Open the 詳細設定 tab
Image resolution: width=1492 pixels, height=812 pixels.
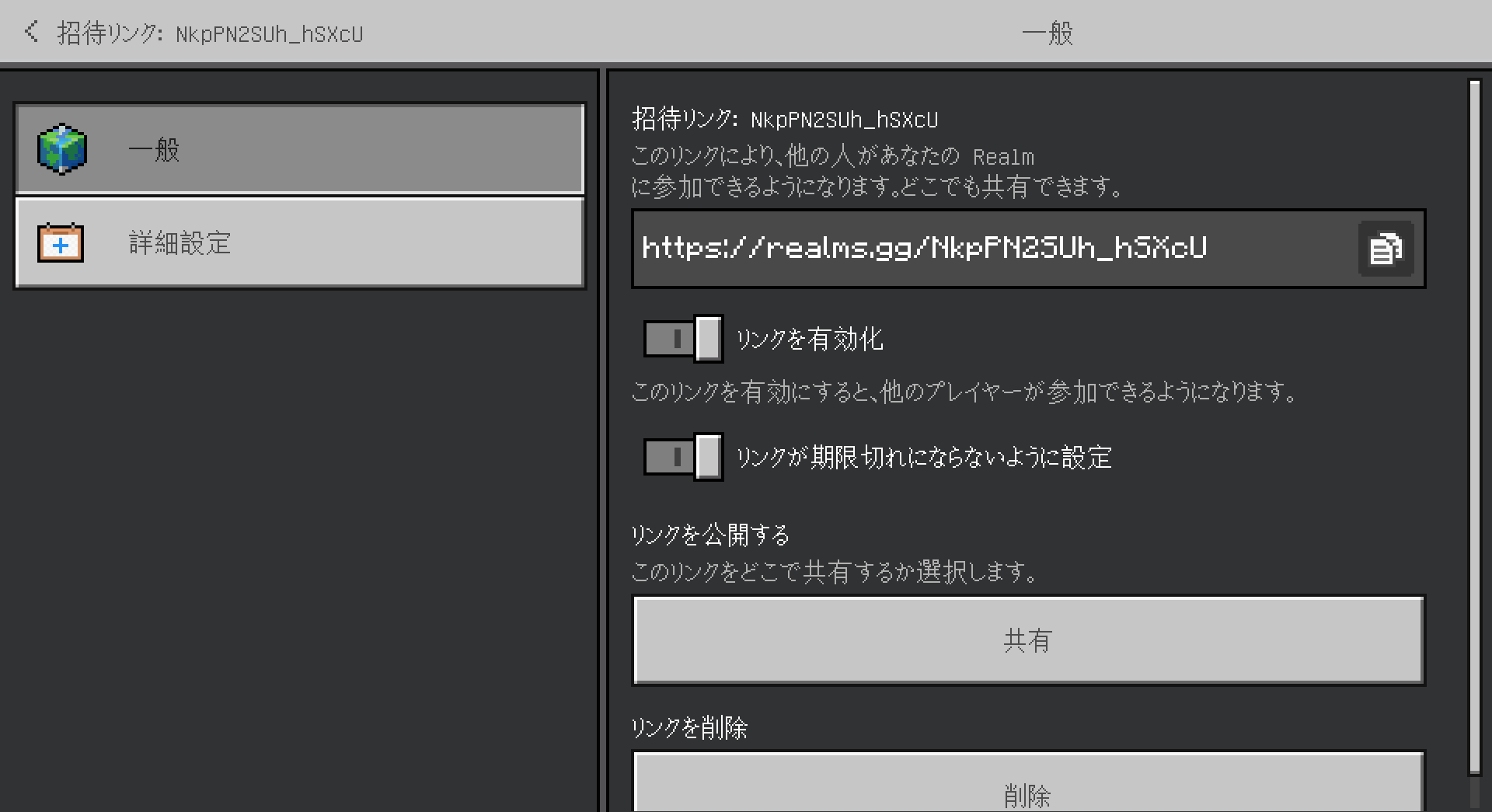[x=300, y=243]
